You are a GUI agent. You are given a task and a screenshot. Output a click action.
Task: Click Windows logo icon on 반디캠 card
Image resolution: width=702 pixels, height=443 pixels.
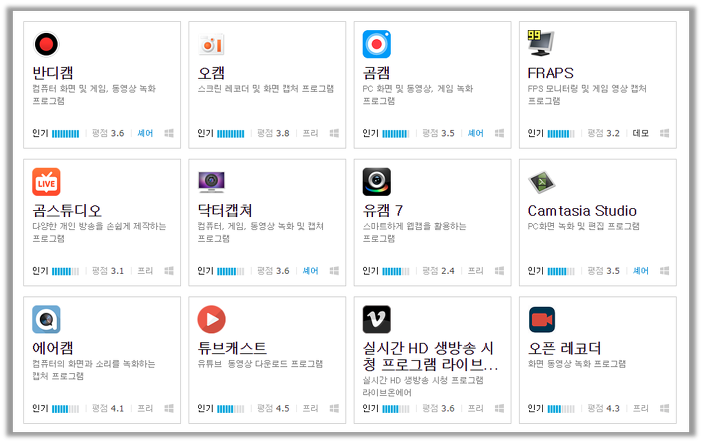click(x=169, y=133)
